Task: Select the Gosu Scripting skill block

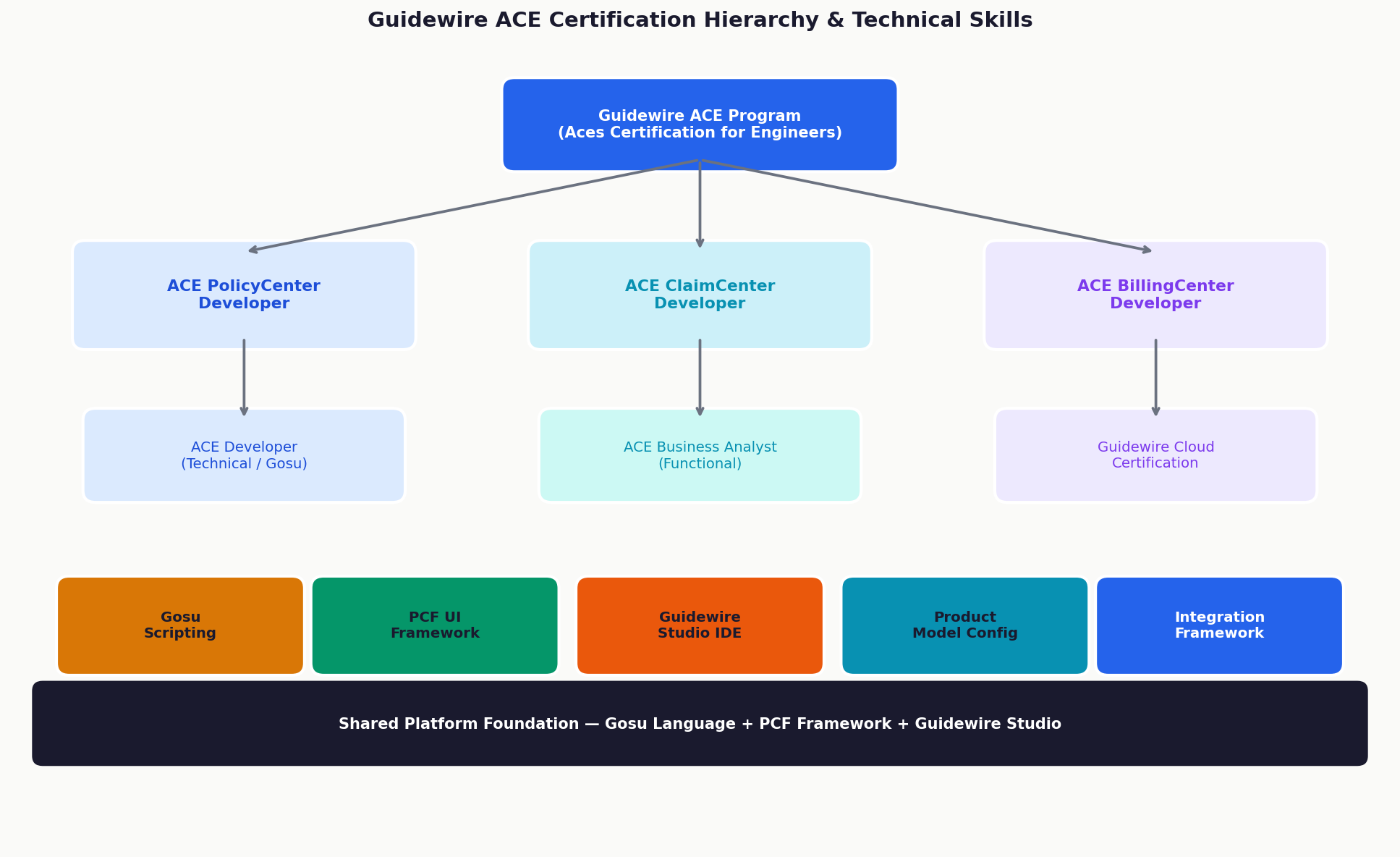Action: pos(180,625)
